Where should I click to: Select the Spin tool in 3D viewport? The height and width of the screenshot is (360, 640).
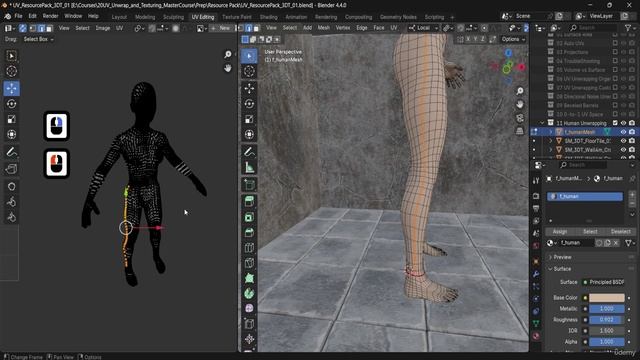click(249, 293)
